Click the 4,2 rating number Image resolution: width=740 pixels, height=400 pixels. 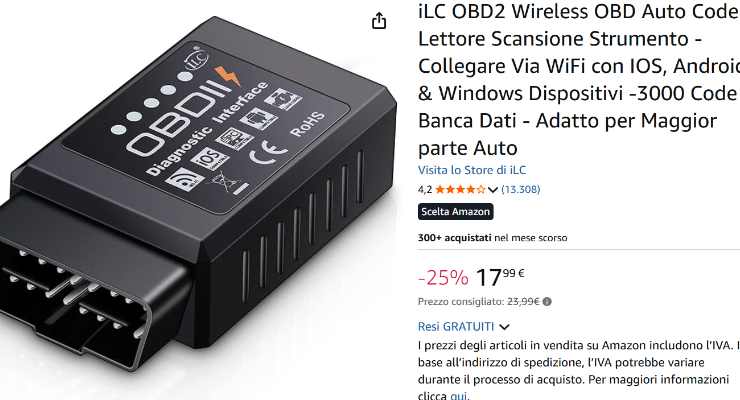(425, 190)
